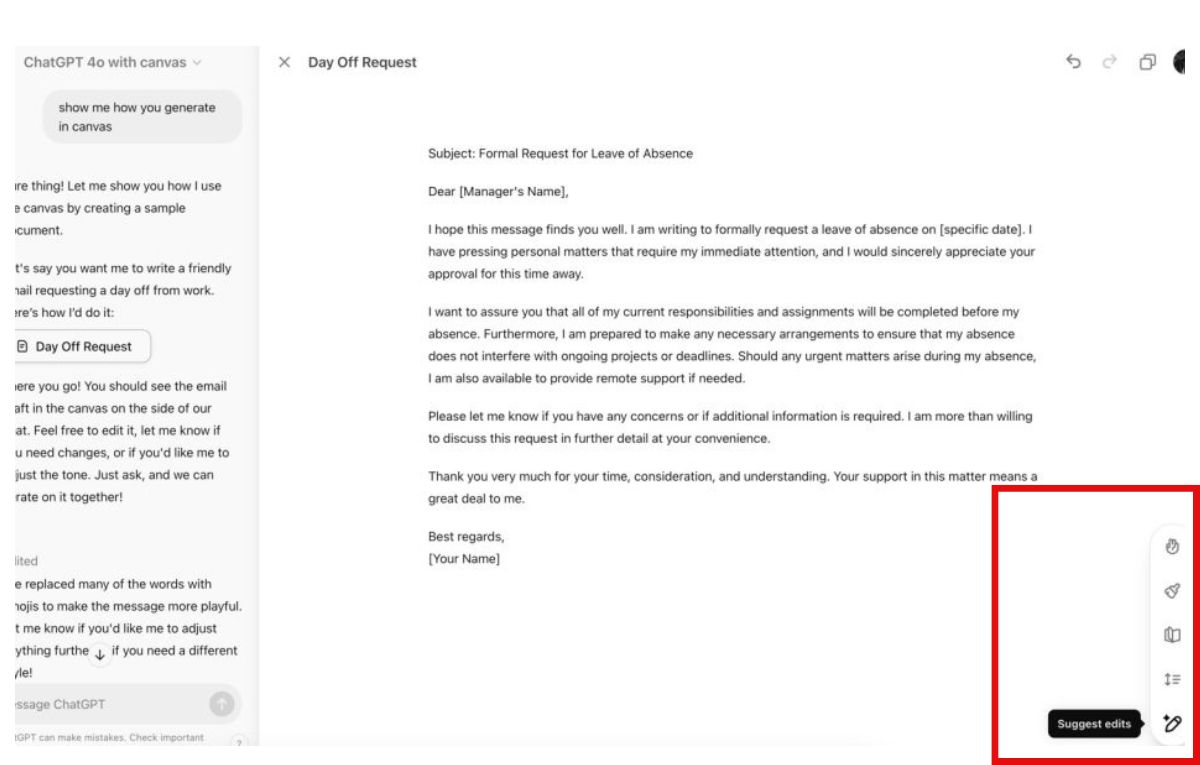The image size is (1200, 765).
Task: Click the 'show me how you generate' message bubble
Action: (x=142, y=117)
